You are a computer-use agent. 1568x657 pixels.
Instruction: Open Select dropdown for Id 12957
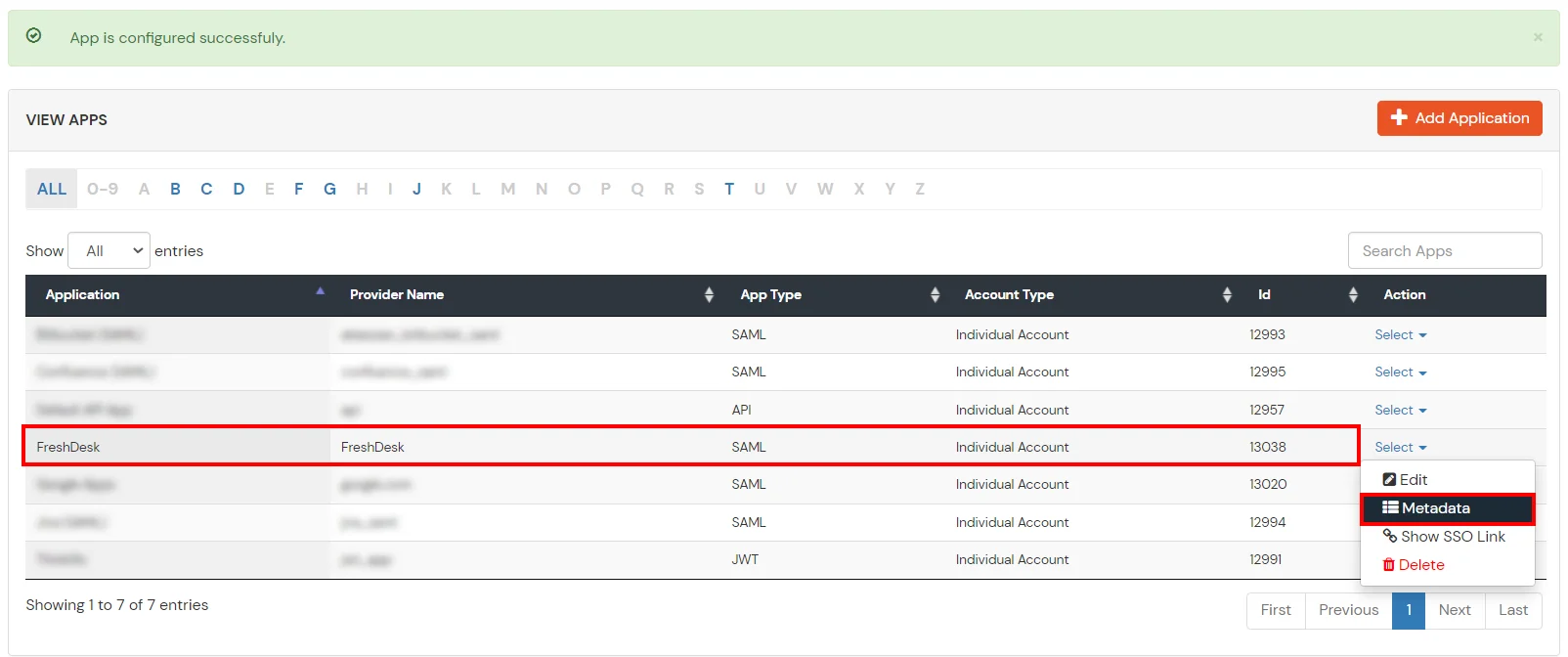pyautogui.click(x=1401, y=410)
